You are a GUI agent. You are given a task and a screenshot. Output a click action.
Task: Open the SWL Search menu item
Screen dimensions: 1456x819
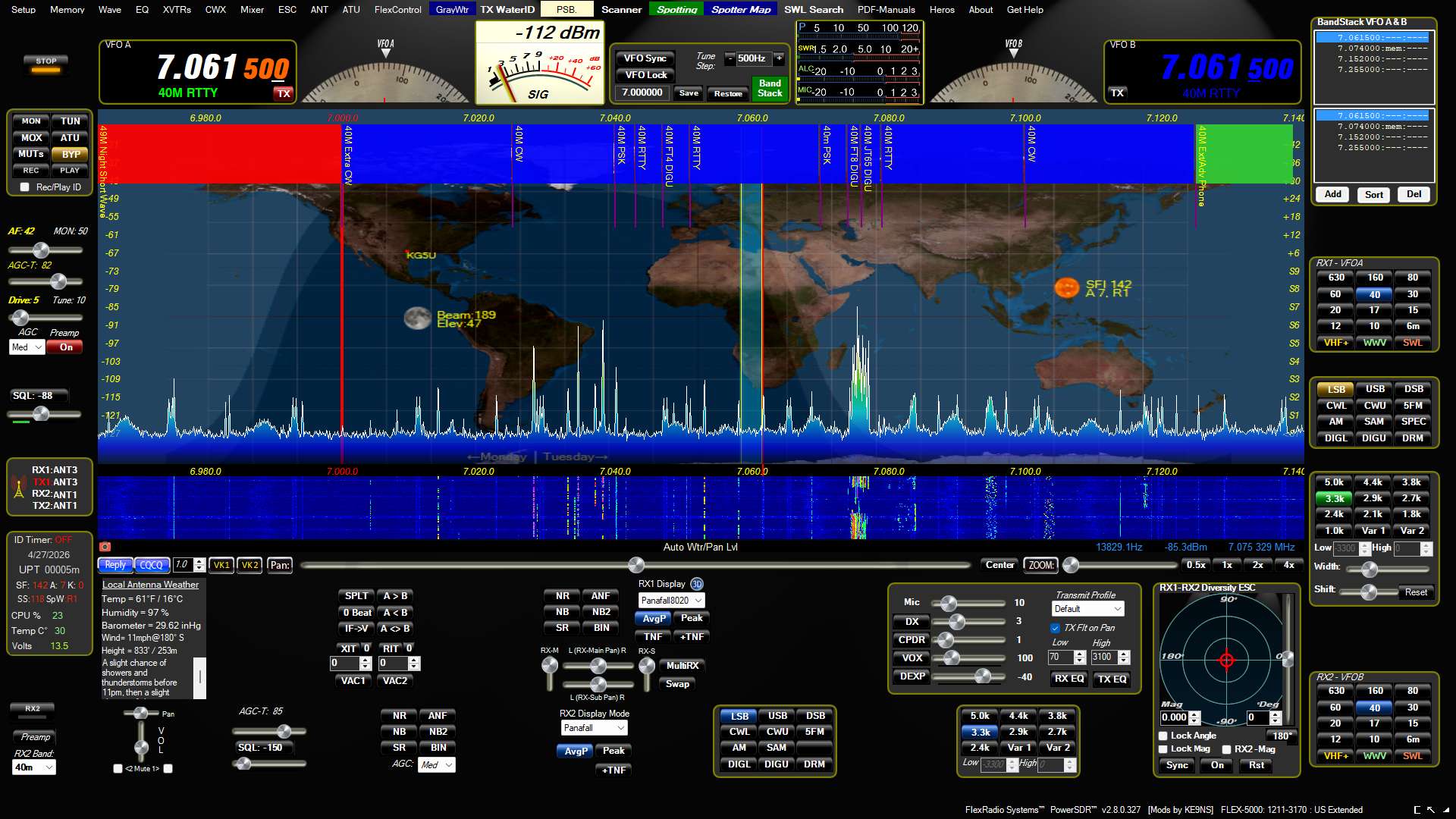point(814,10)
